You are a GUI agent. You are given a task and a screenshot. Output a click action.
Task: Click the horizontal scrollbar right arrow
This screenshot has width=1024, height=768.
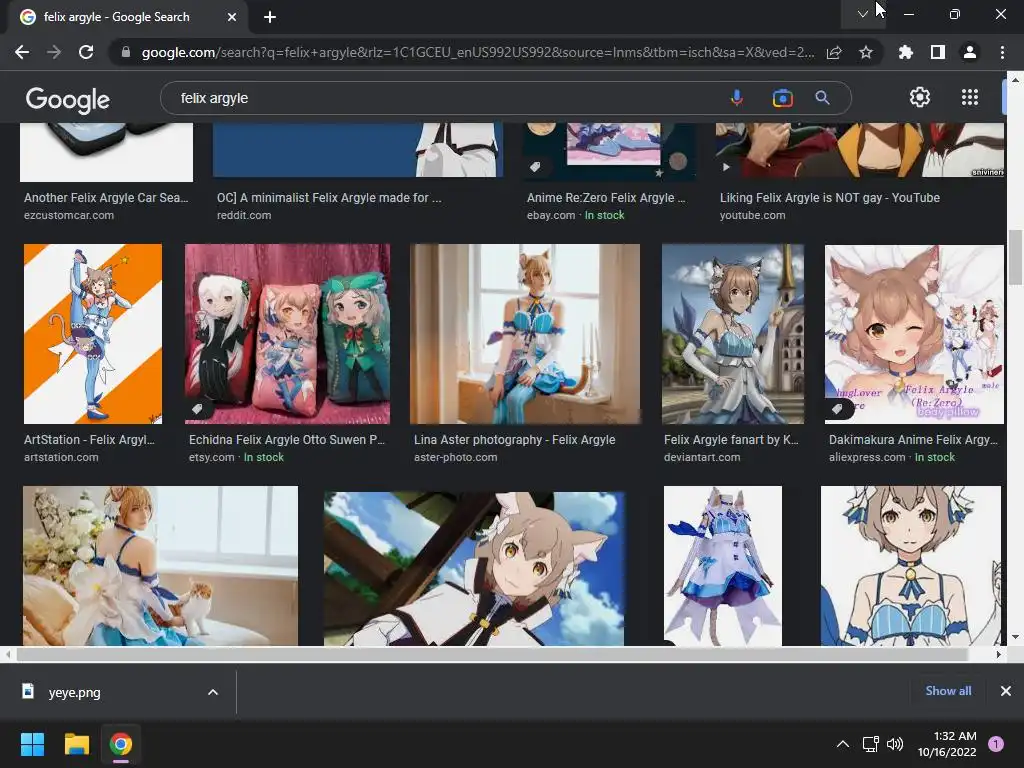[x=999, y=654]
